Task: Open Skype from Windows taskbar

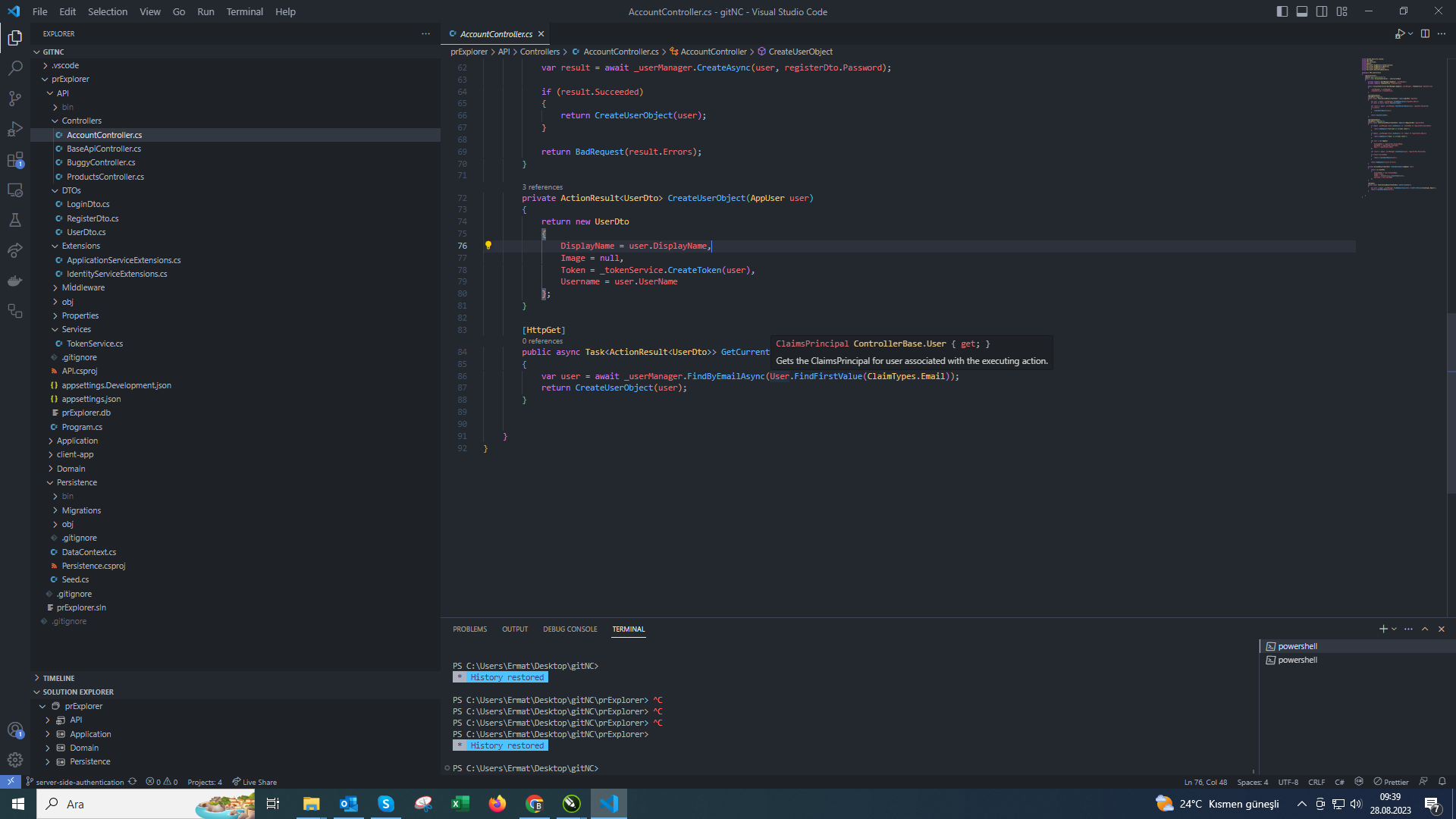Action: [x=386, y=804]
